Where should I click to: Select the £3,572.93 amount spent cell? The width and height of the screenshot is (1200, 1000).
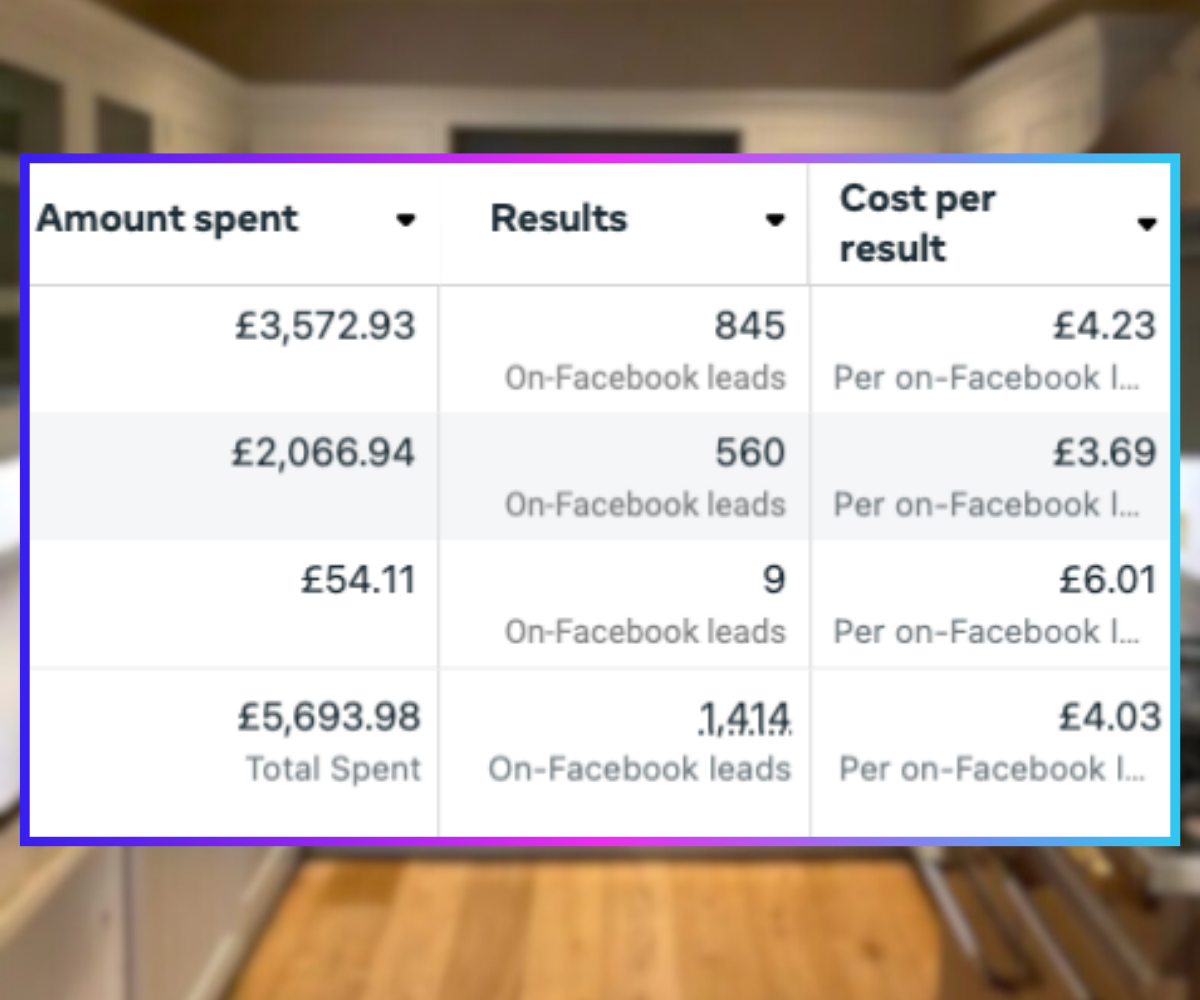coord(325,327)
